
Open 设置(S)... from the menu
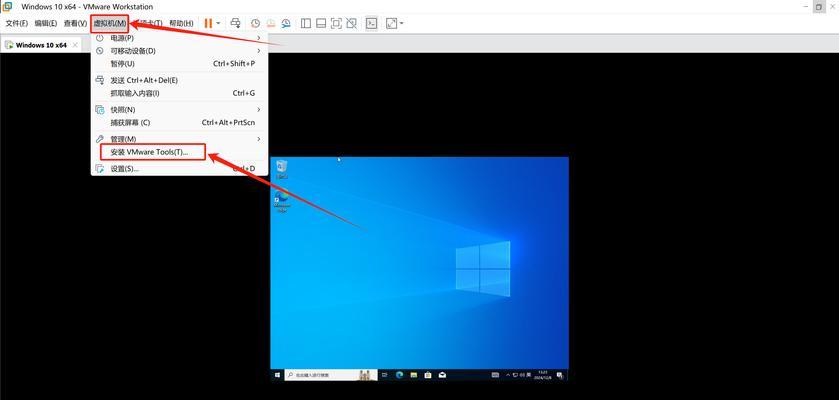click(179, 168)
